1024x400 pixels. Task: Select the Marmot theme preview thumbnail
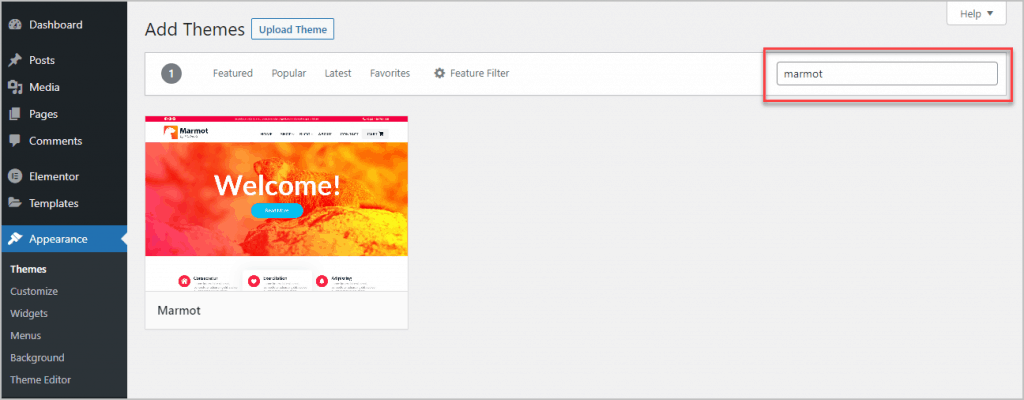pos(276,203)
